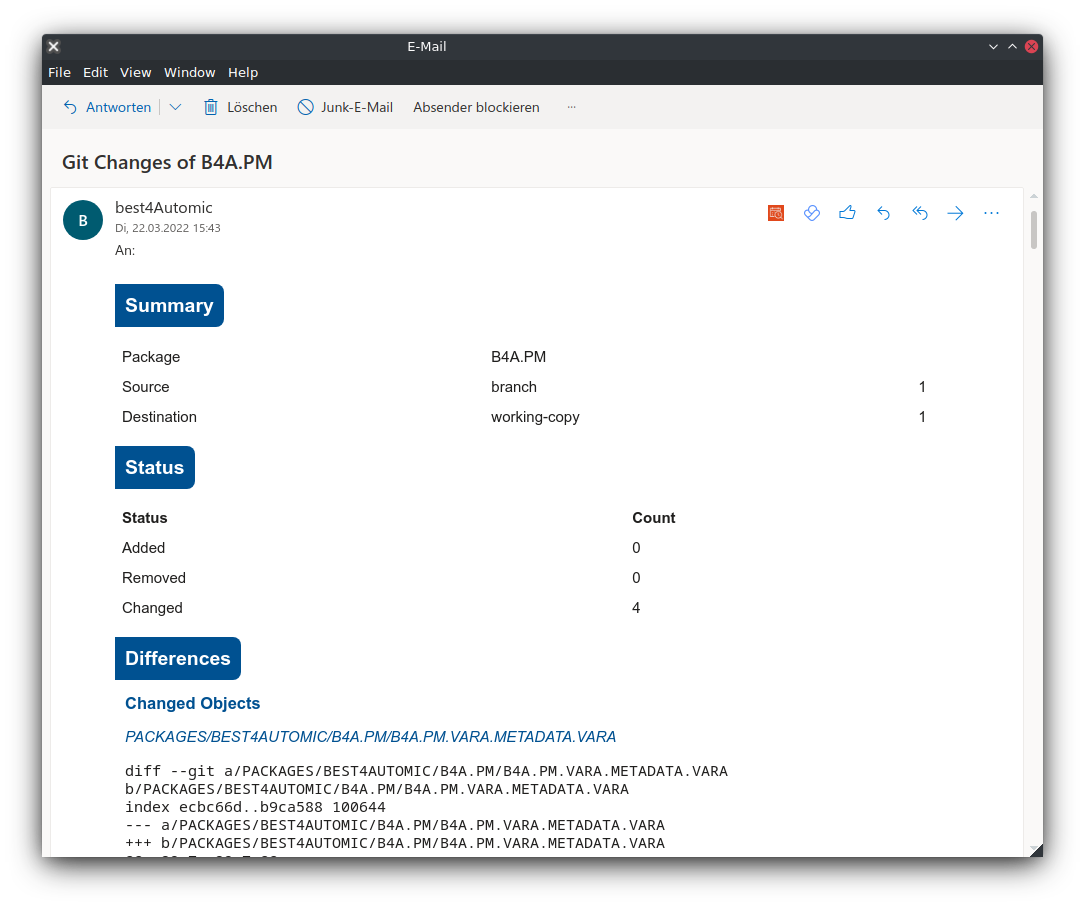This screenshot has height=907, width=1085.
Task: Click the message pane scrollbar thumb
Action: pos(1034,230)
